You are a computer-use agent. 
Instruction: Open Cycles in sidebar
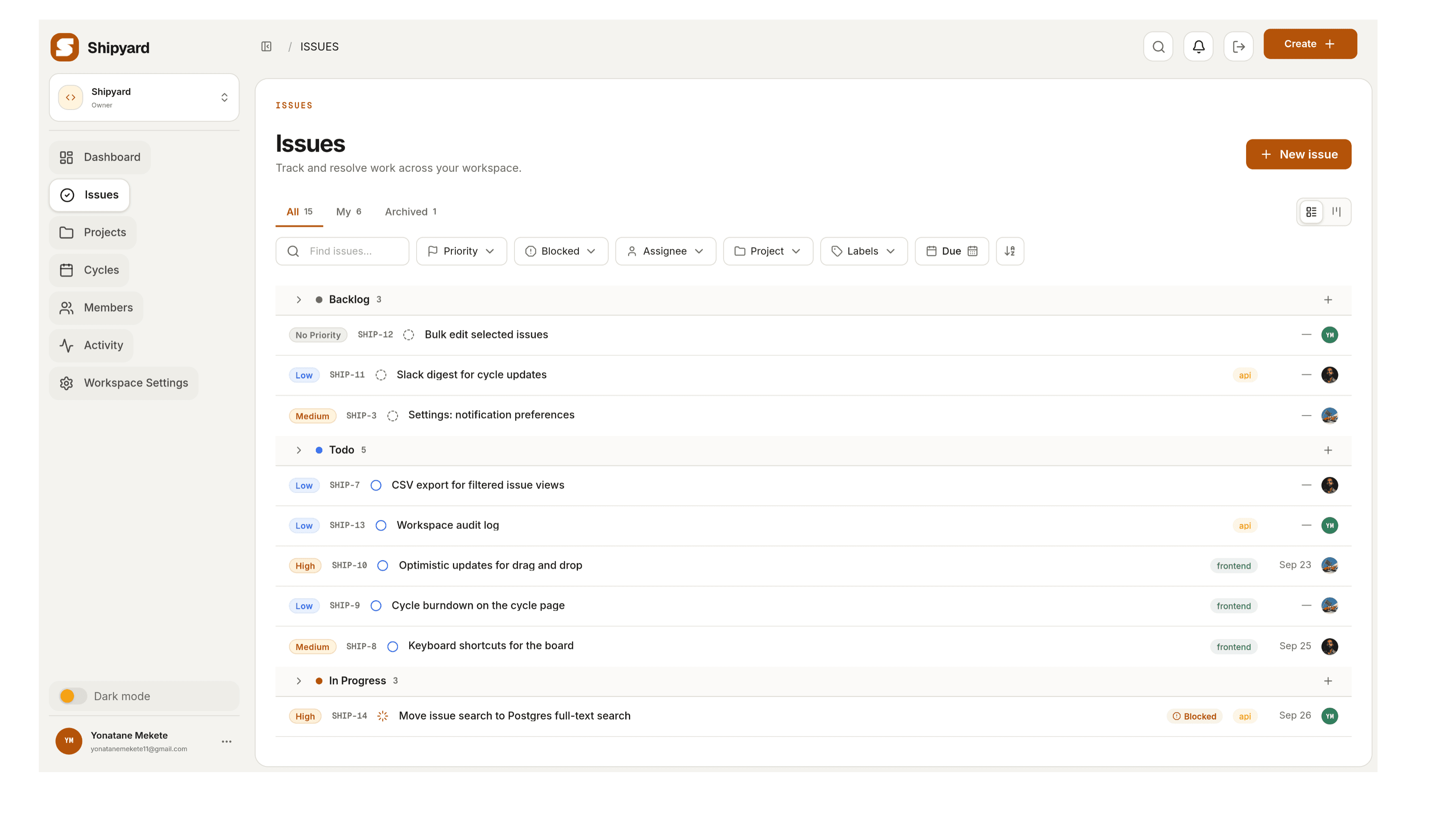pyautogui.click(x=89, y=270)
